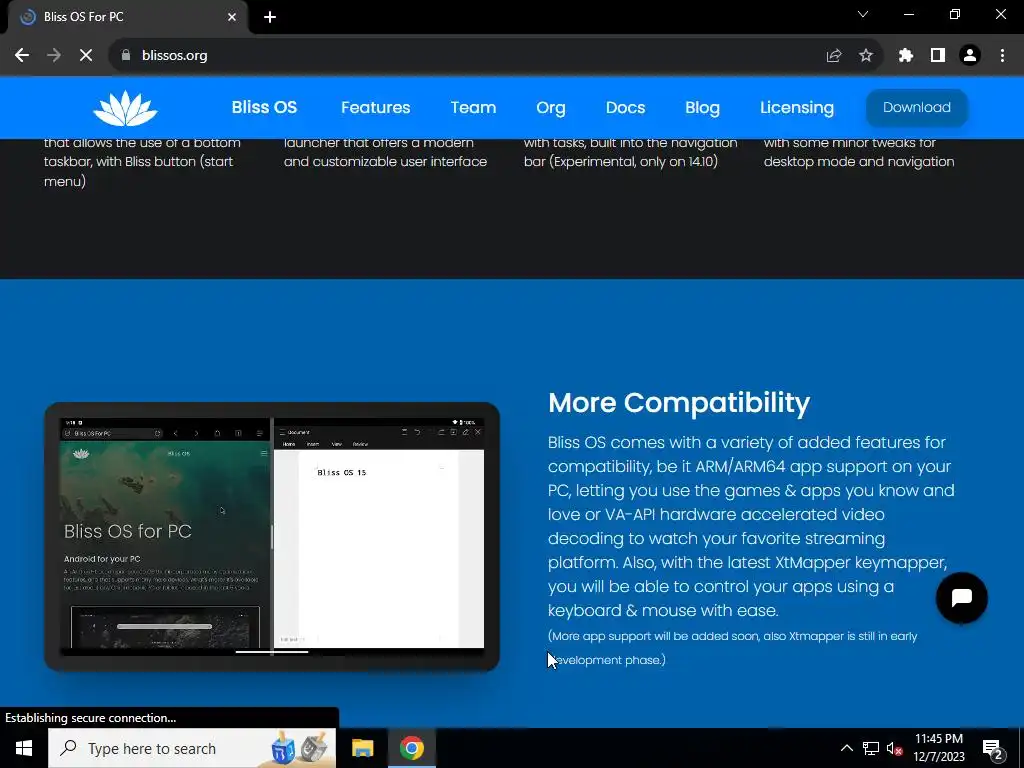
Task: Click the network tray icon
Action: 871,748
